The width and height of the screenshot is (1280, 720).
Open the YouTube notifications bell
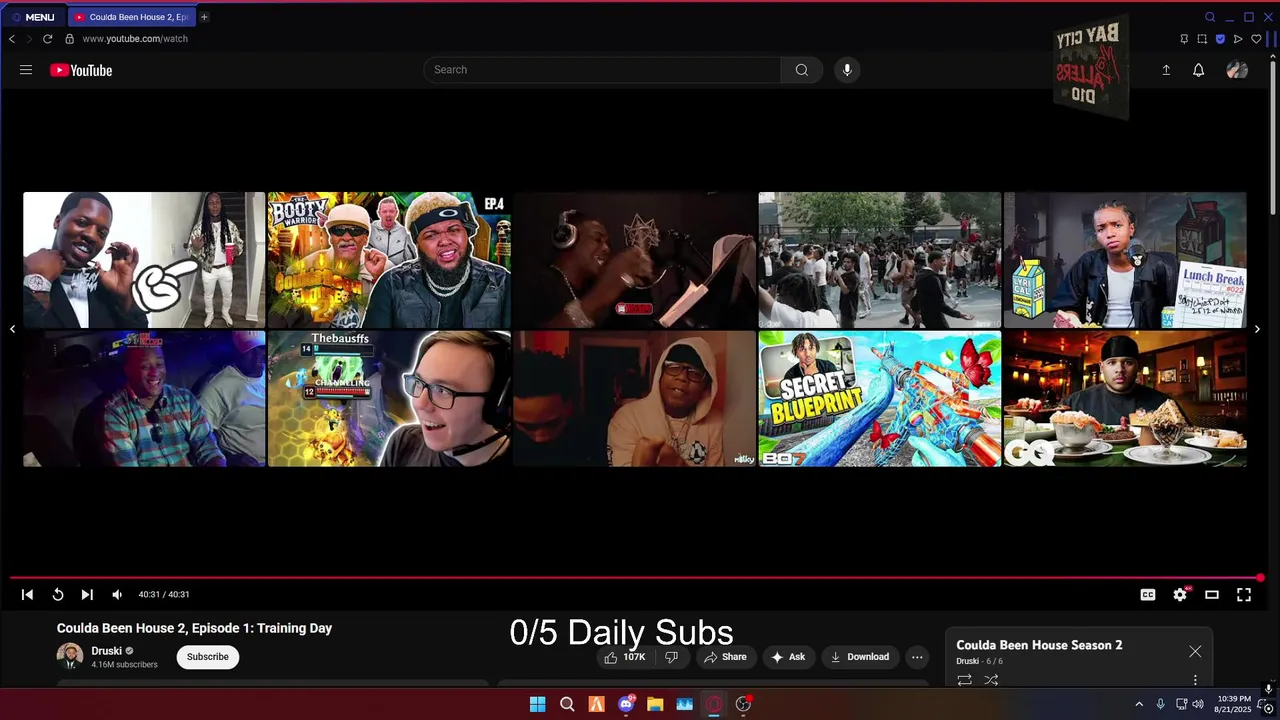click(1198, 70)
